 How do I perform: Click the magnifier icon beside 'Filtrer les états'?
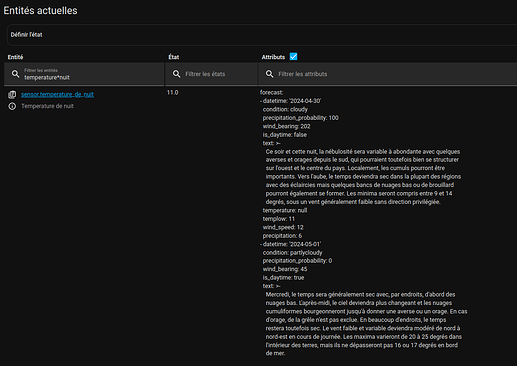point(176,74)
